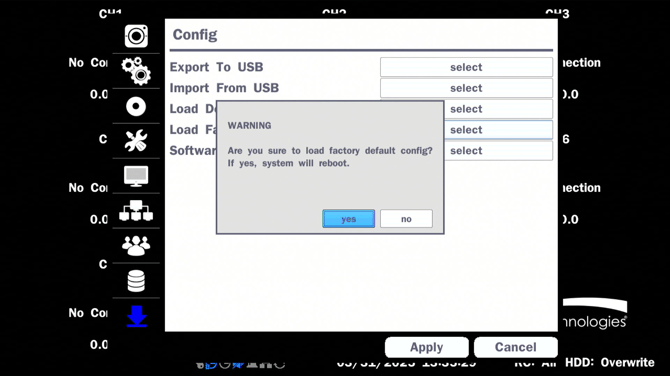
Task: Click Cancel at the bottom
Action: tap(516, 347)
